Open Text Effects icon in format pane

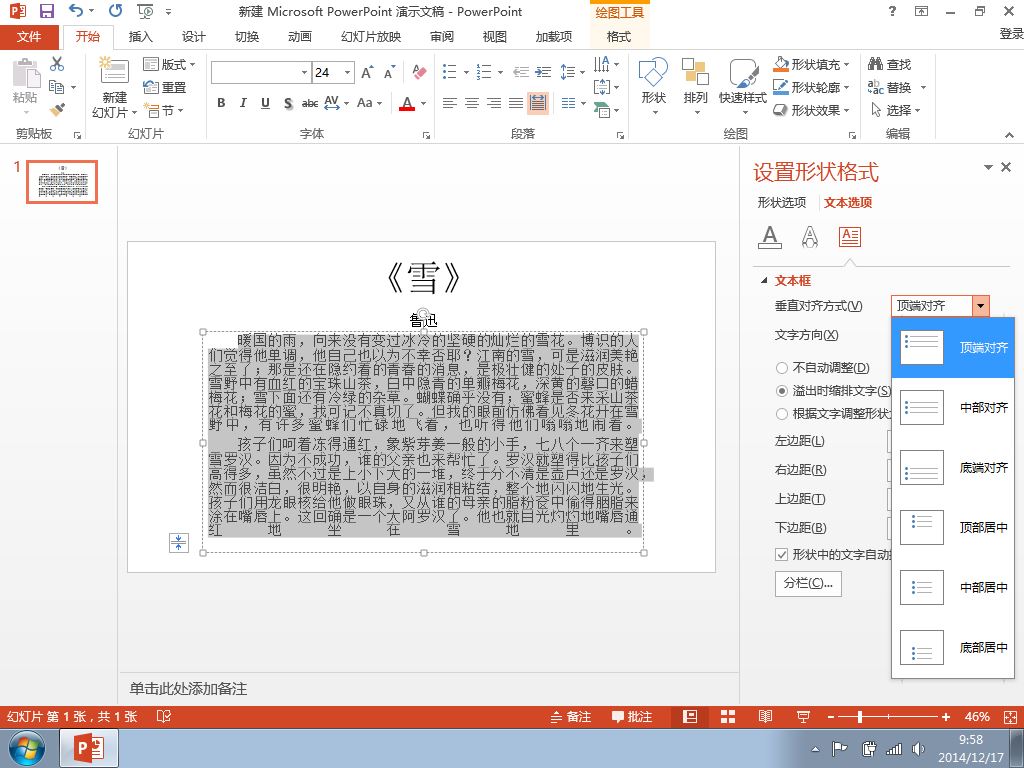[810, 236]
